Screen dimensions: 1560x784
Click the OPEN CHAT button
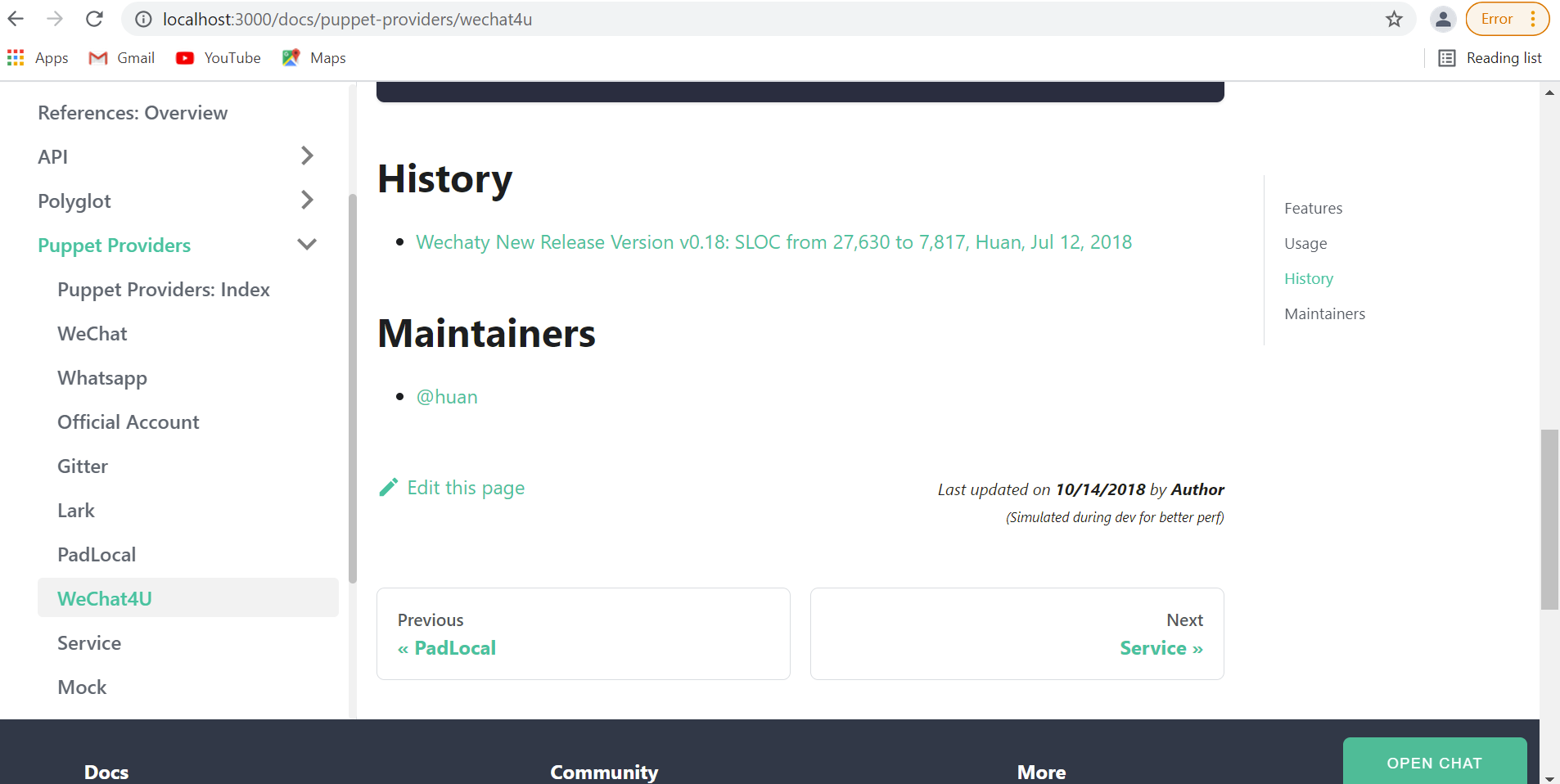[1435, 763]
